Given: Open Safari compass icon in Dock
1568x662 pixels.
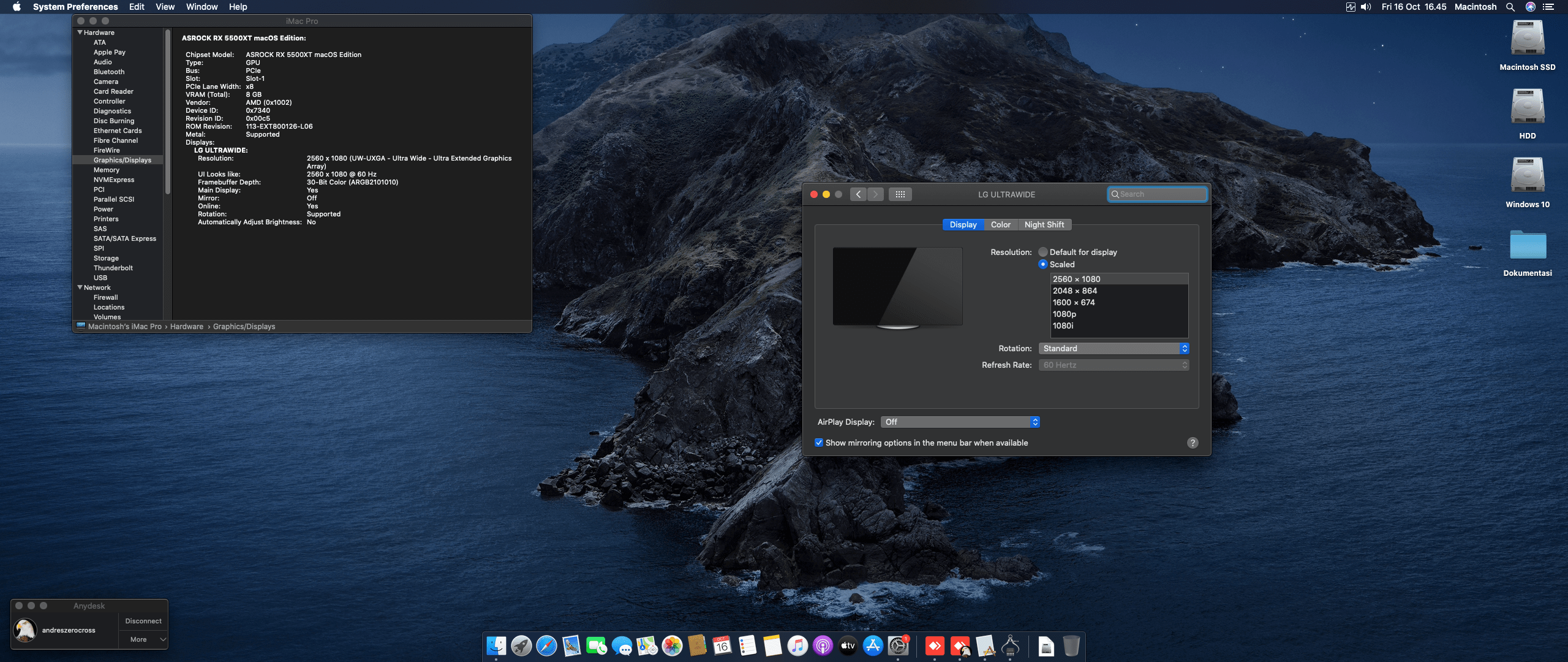Looking at the screenshot, I should (546, 645).
